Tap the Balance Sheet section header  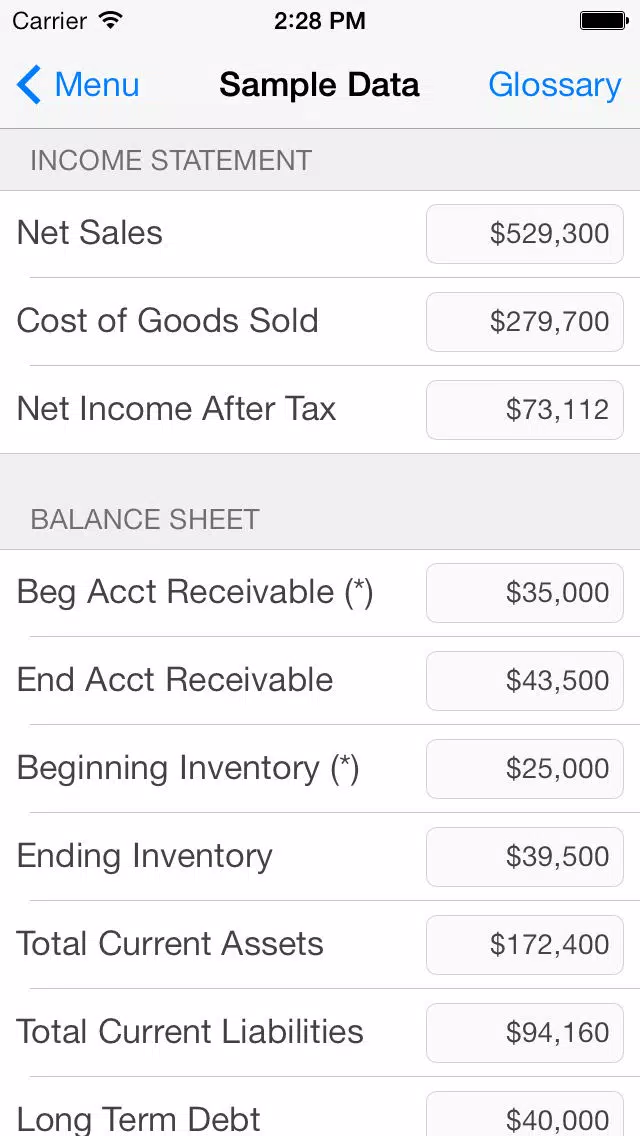tap(320, 519)
